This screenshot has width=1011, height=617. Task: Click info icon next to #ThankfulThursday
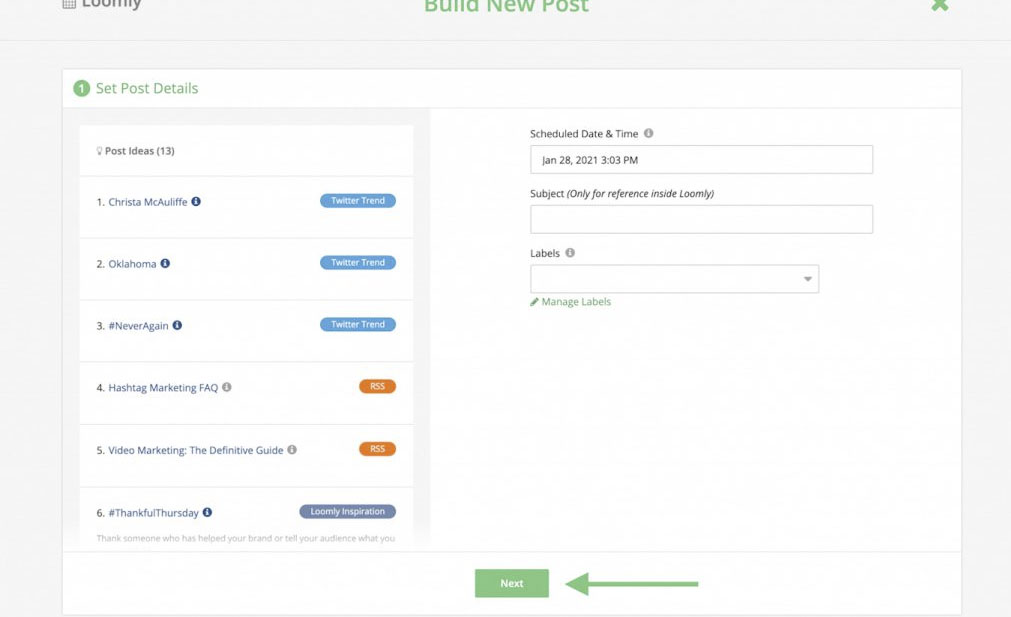click(207, 512)
